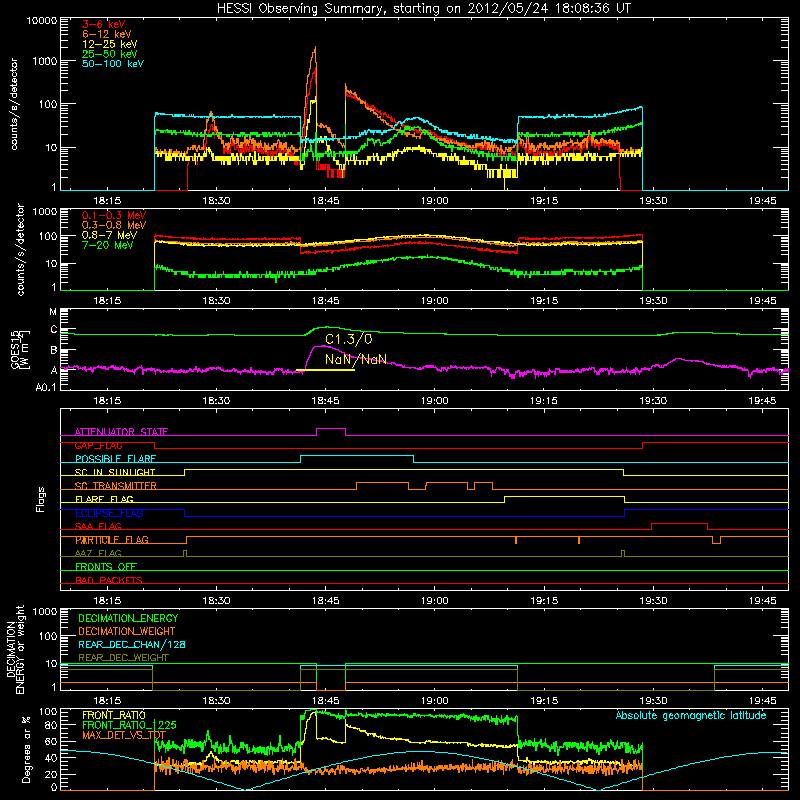This screenshot has height=800, width=800.
Task: Click the HESSI Observing Summary plot title
Action: tap(423, 8)
